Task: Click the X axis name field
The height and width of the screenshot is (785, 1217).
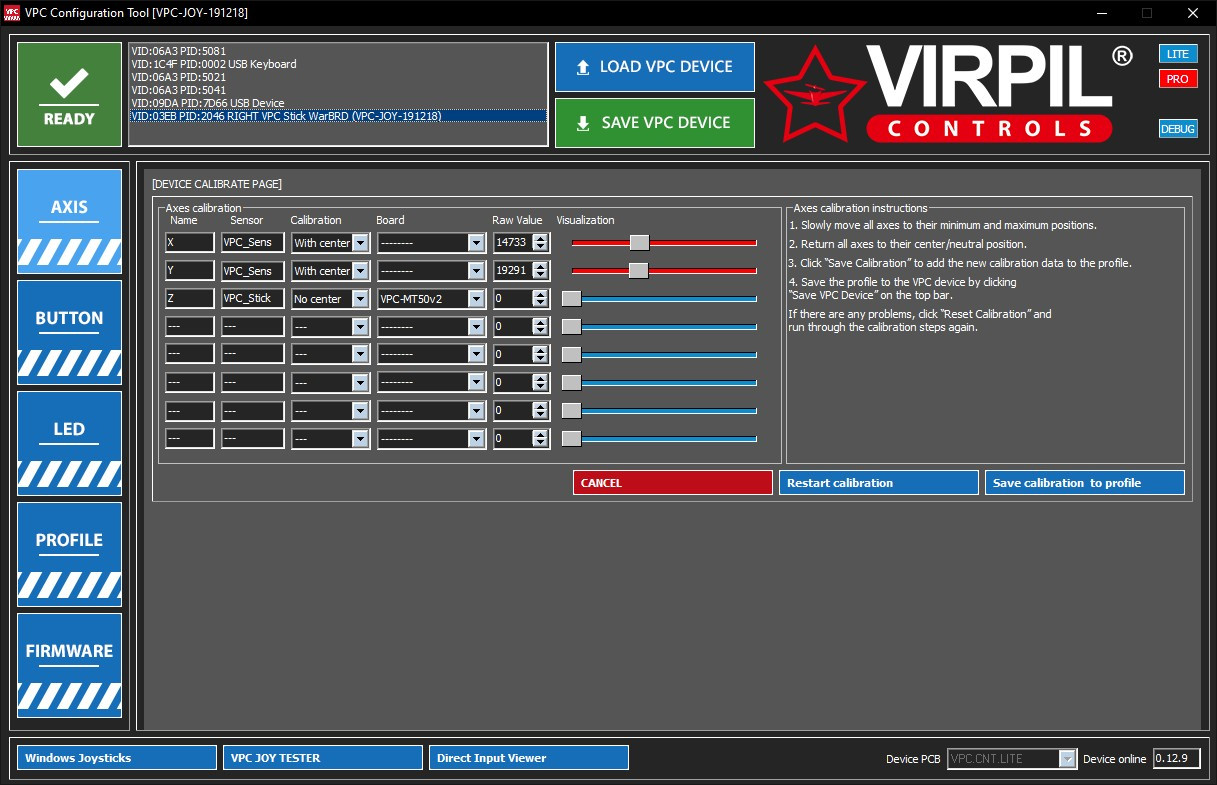Action: click(x=190, y=242)
